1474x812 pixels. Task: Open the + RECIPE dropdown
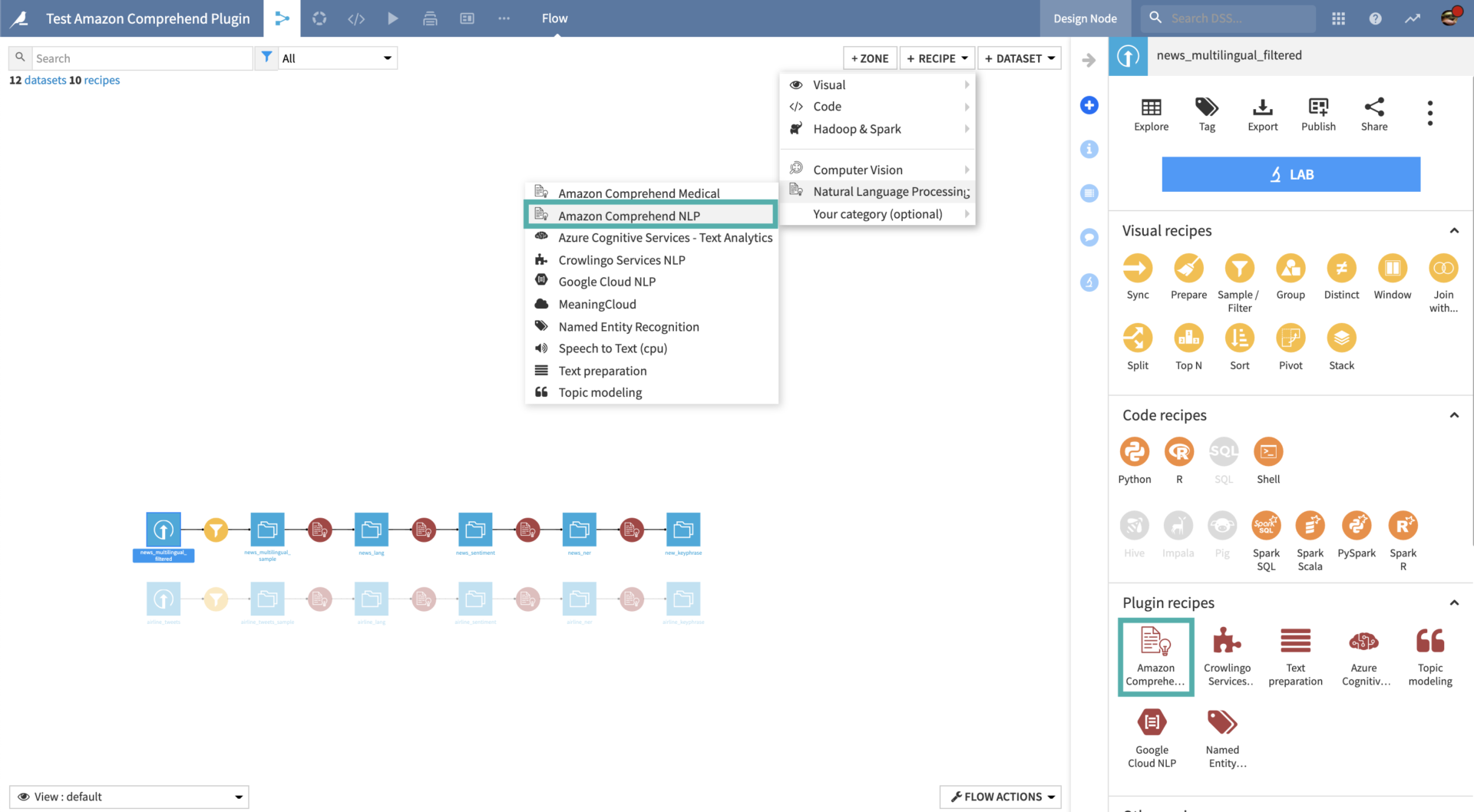tap(937, 58)
